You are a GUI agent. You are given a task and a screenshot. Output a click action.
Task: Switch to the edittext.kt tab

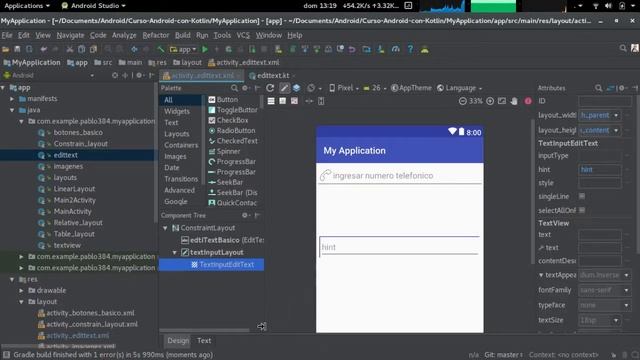(273, 76)
